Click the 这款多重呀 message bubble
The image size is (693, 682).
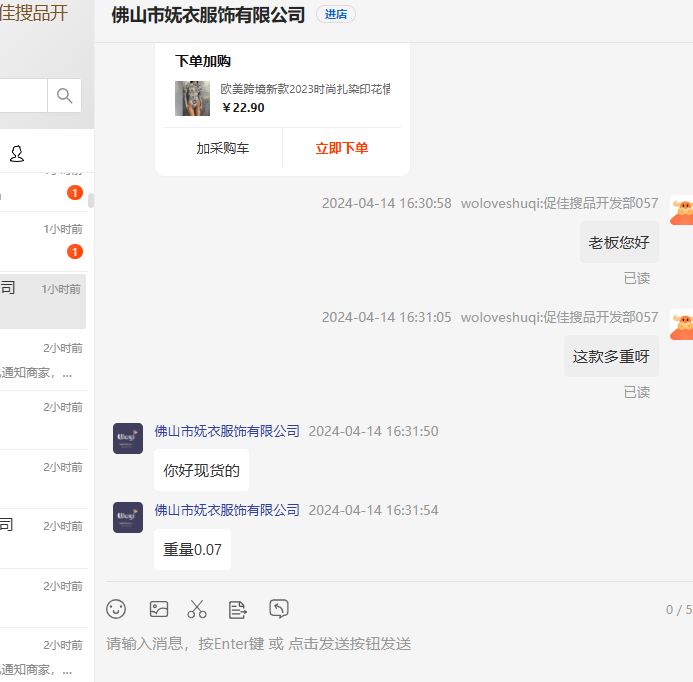(611, 357)
